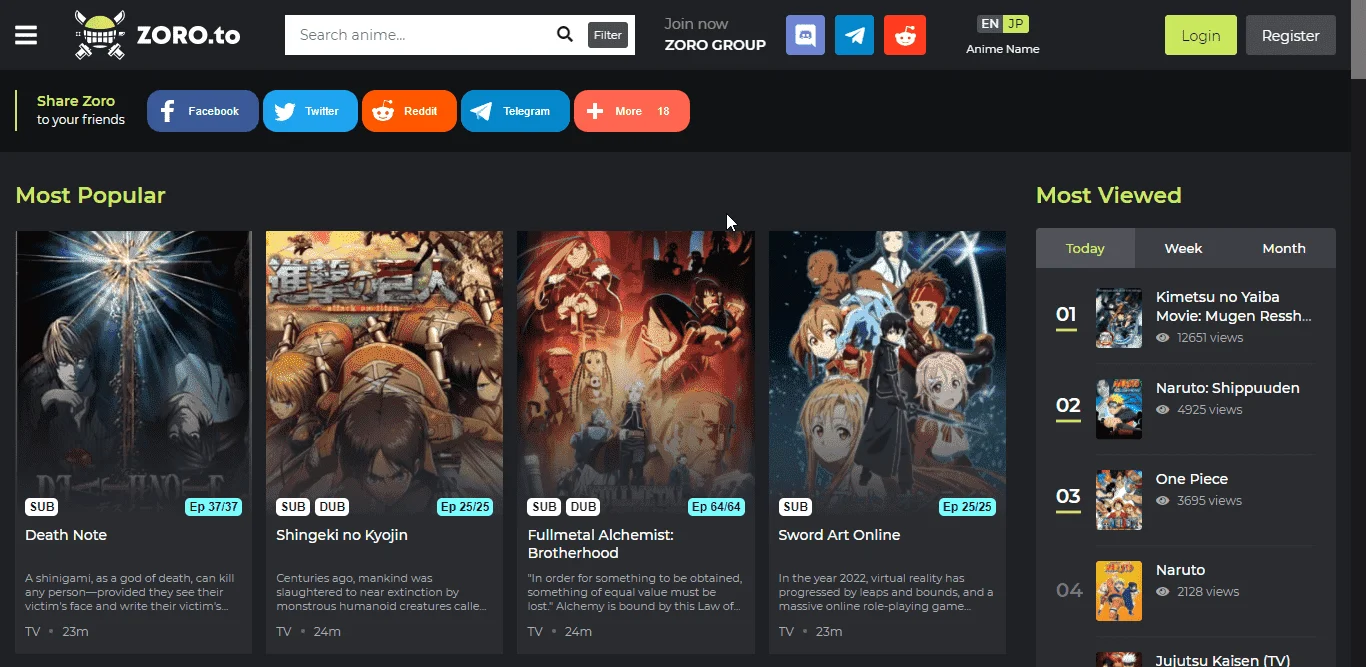Click Naruto: Shippuuden small thumbnail
The image size is (1366, 667).
click(x=1119, y=409)
